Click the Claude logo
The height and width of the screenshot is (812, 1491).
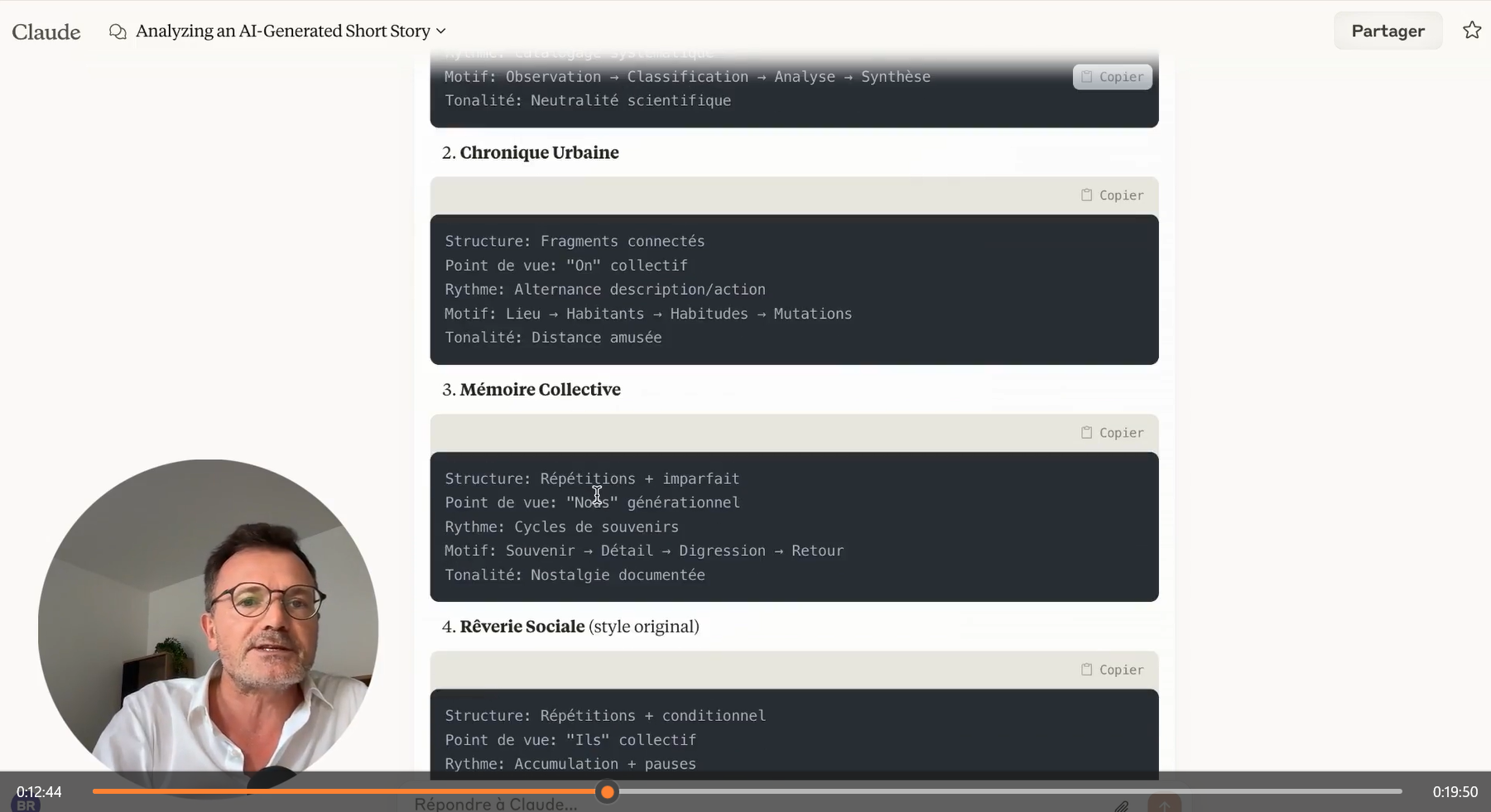click(46, 31)
